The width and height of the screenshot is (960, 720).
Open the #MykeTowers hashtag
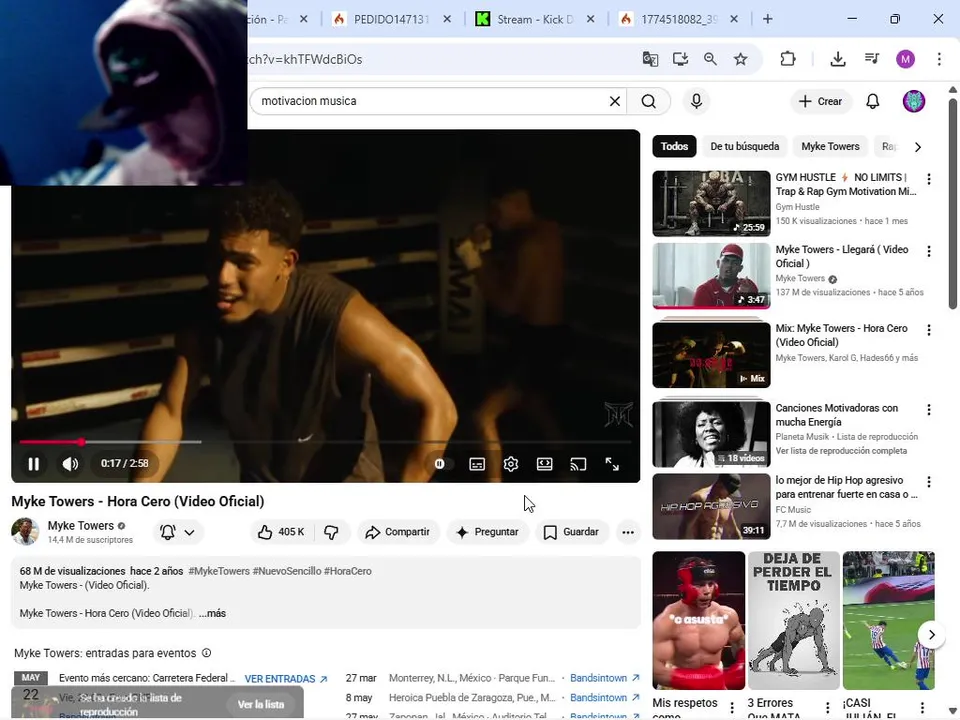[x=219, y=571]
